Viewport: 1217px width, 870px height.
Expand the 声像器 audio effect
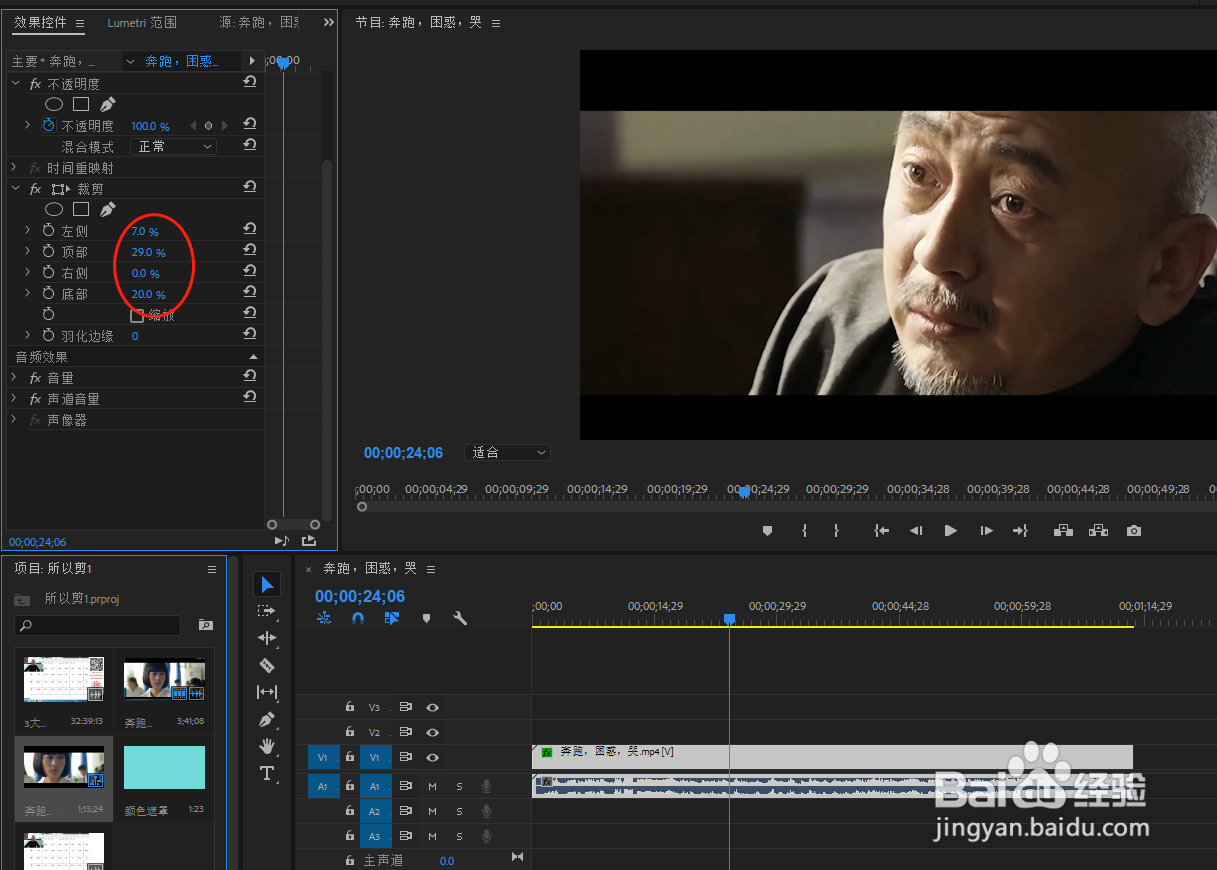(14, 419)
